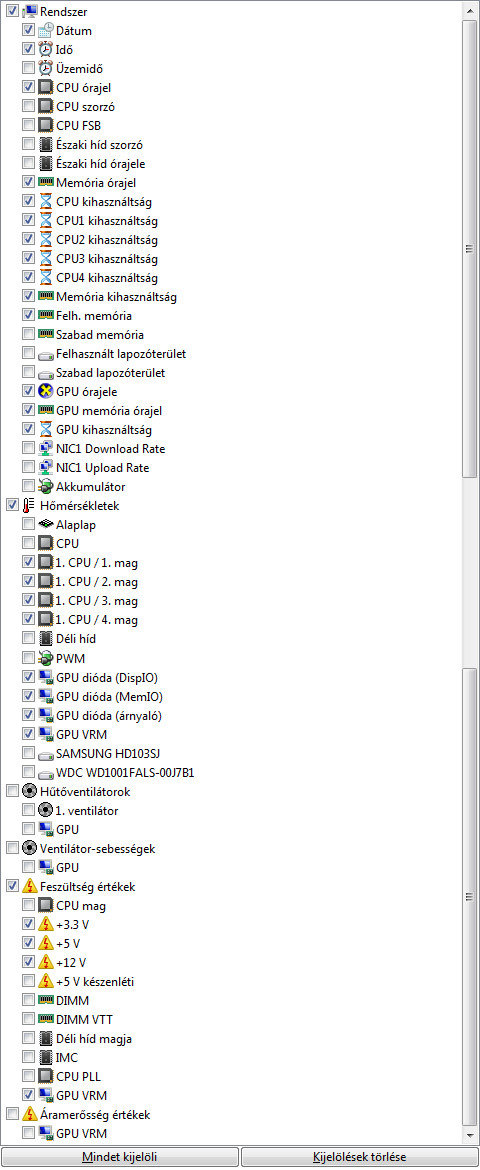Select GPU label under Hűtőventilátorok

click(68, 829)
